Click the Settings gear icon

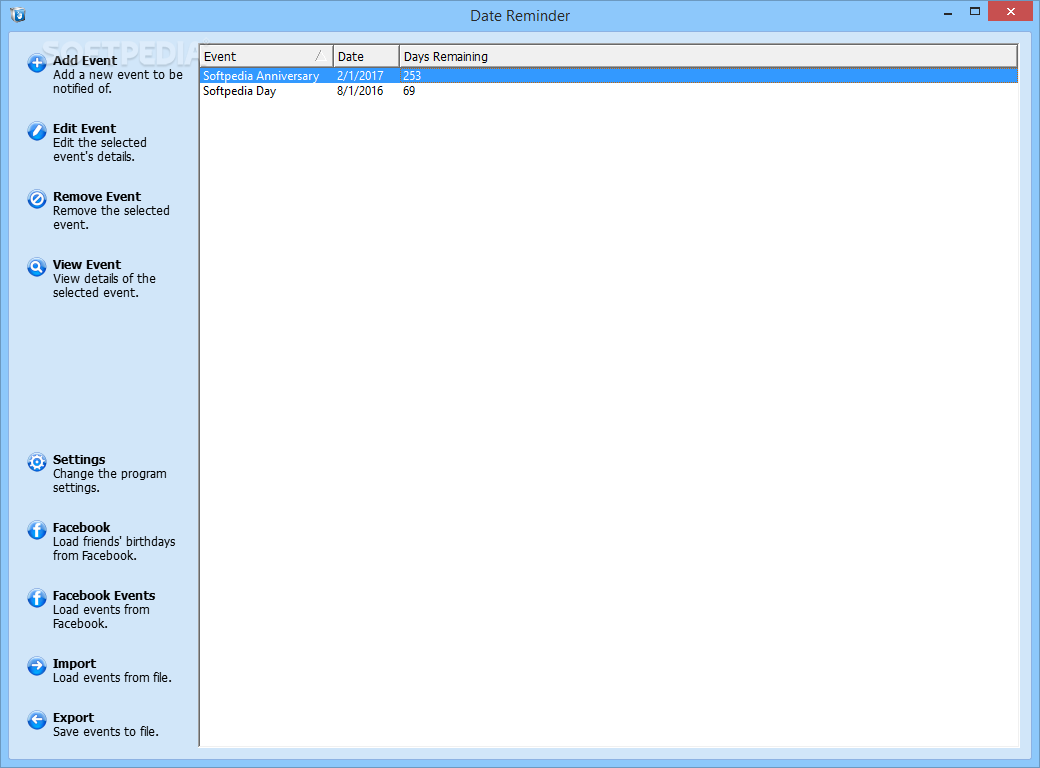click(x=36, y=462)
